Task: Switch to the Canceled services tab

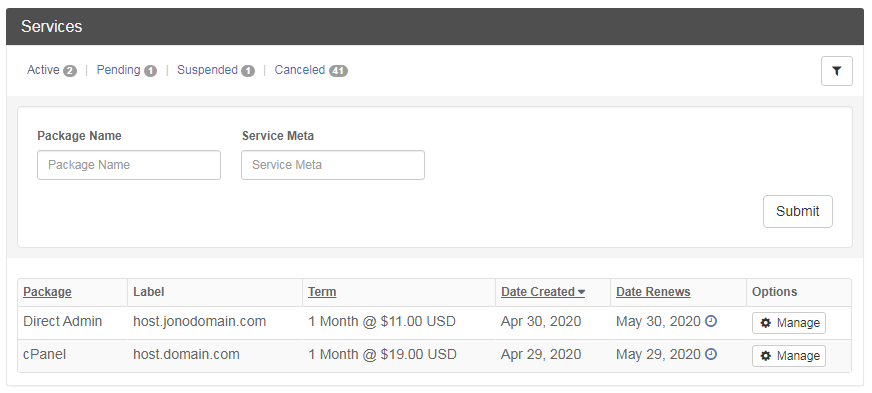Action: [300, 70]
